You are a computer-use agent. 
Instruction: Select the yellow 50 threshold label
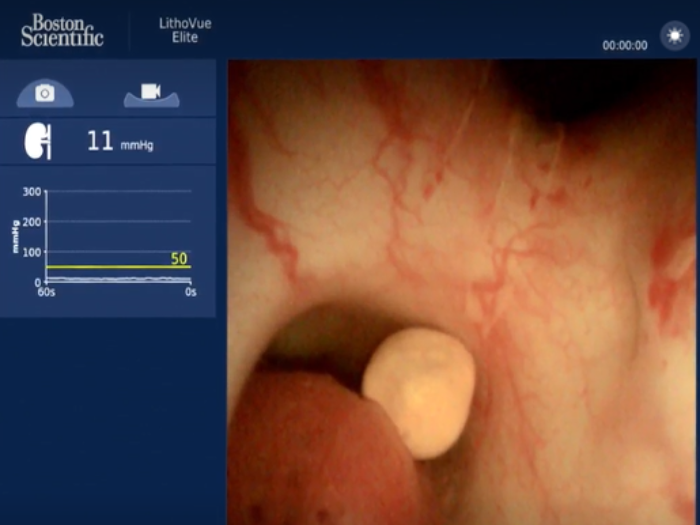179,258
